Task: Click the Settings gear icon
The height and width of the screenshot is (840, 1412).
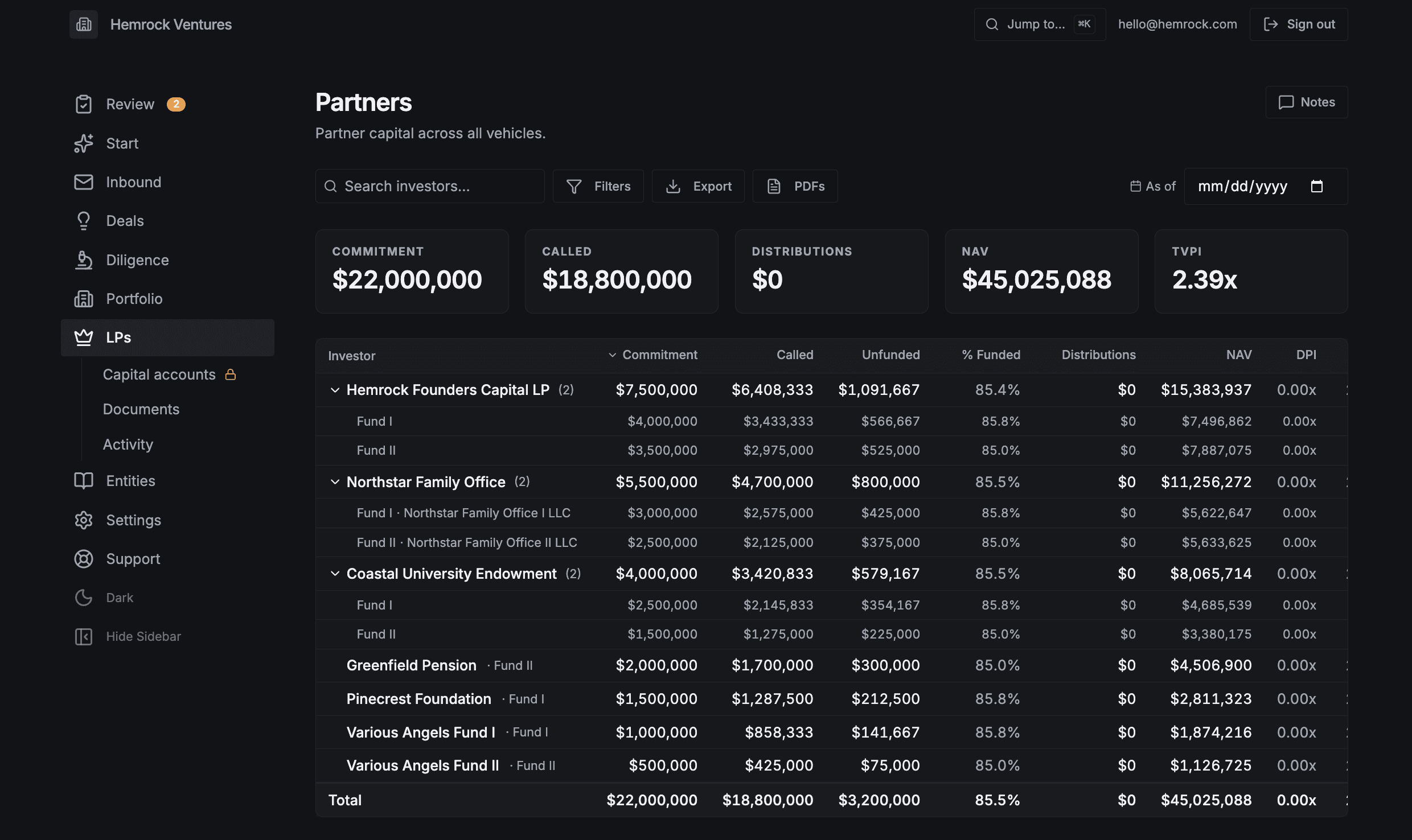Action: coord(84,520)
